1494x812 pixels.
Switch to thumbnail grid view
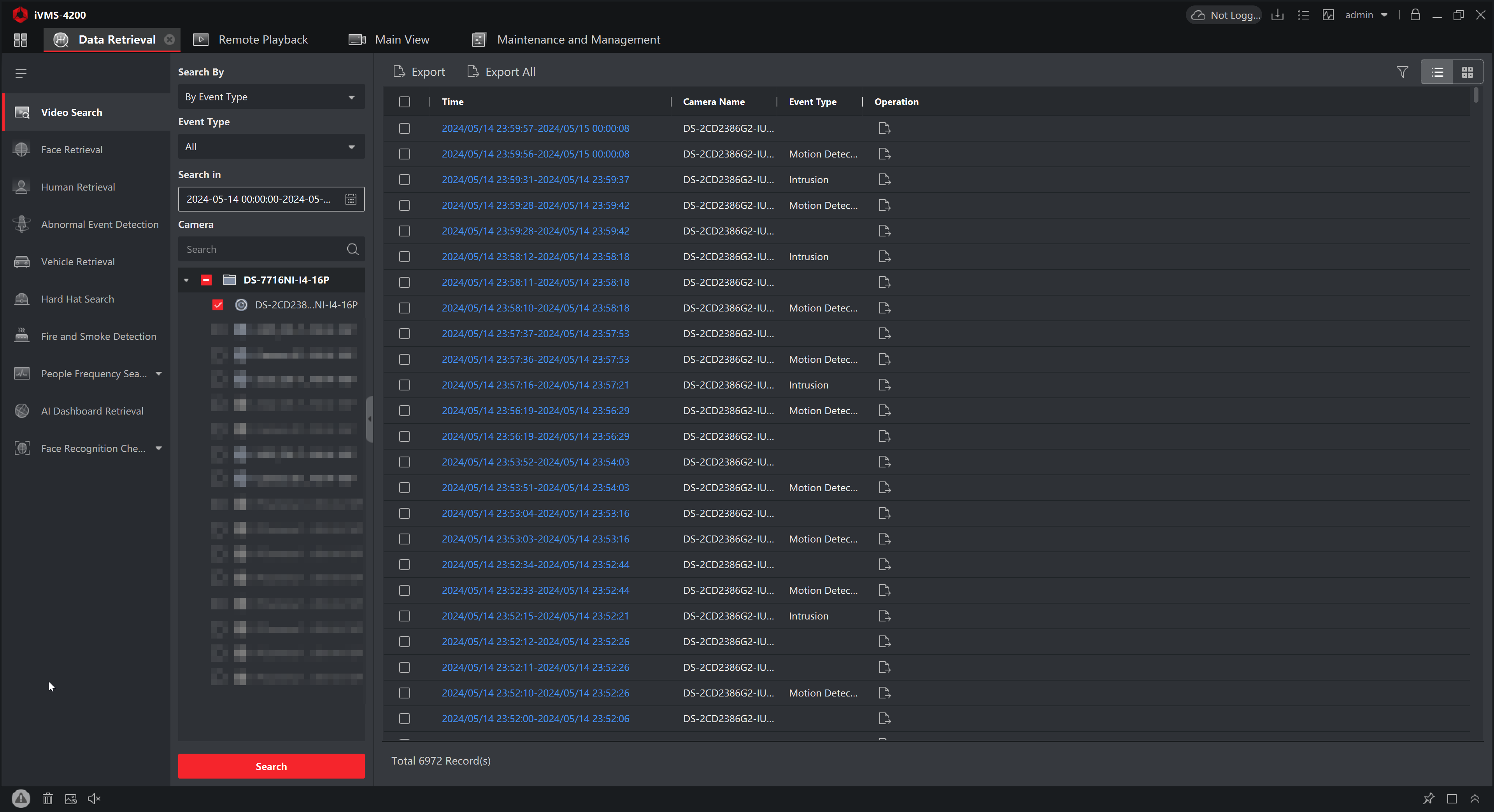1467,72
